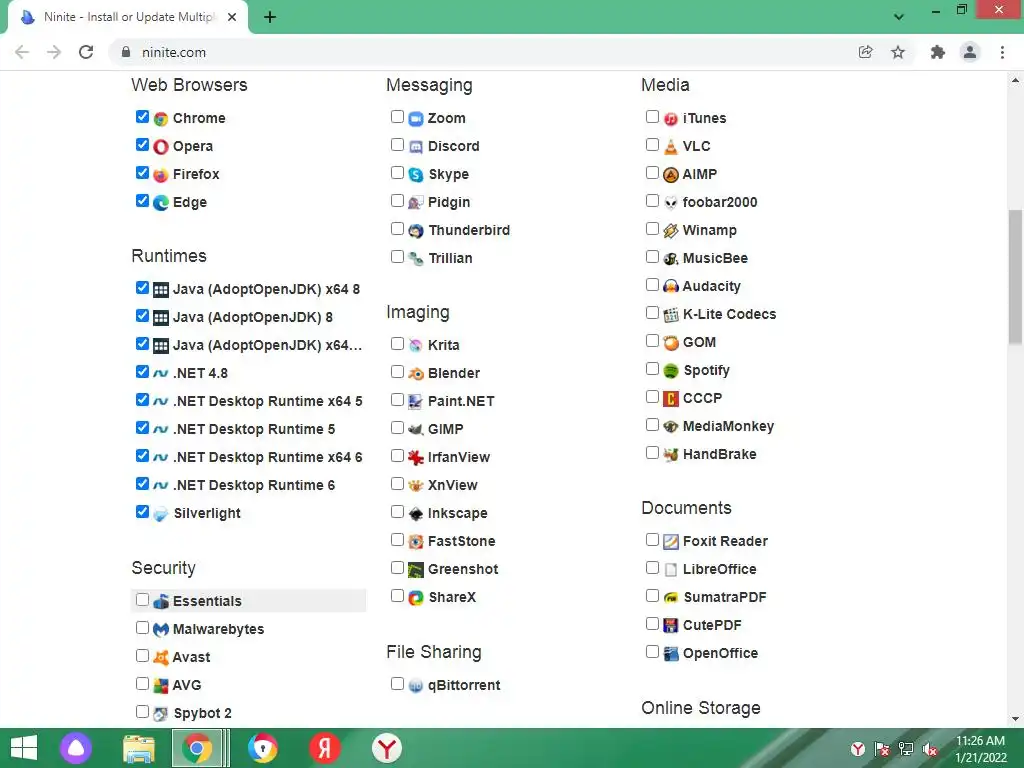Click the AIMP app icon
The height and width of the screenshot is (768, 1024).
point(671,175)
